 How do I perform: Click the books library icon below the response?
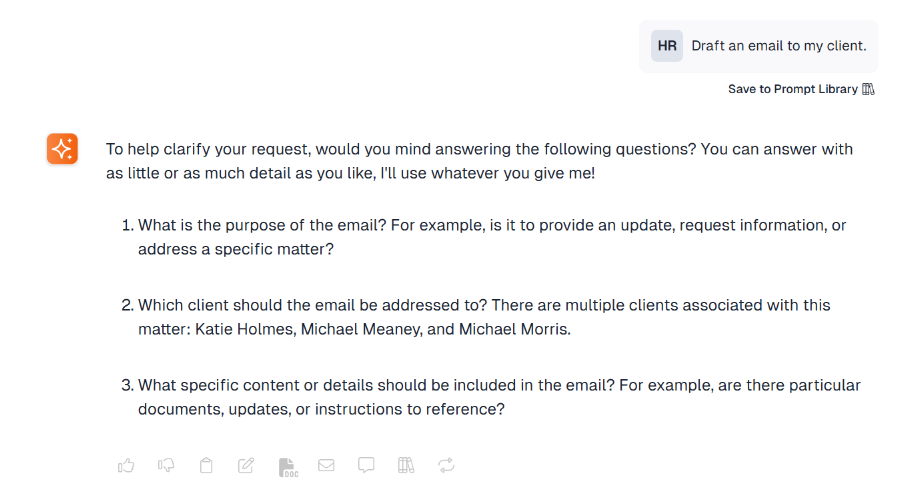point(406,465)
